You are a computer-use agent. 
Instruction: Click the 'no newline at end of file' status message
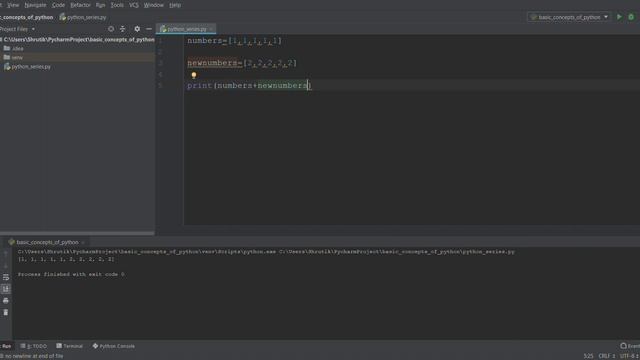point(33,356)
